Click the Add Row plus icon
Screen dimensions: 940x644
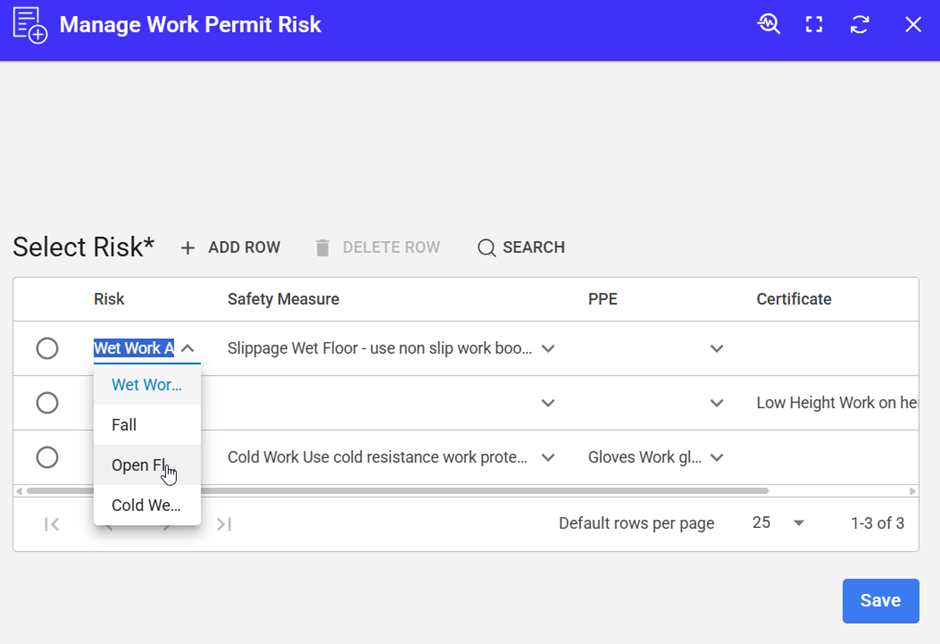coord(188,248)
